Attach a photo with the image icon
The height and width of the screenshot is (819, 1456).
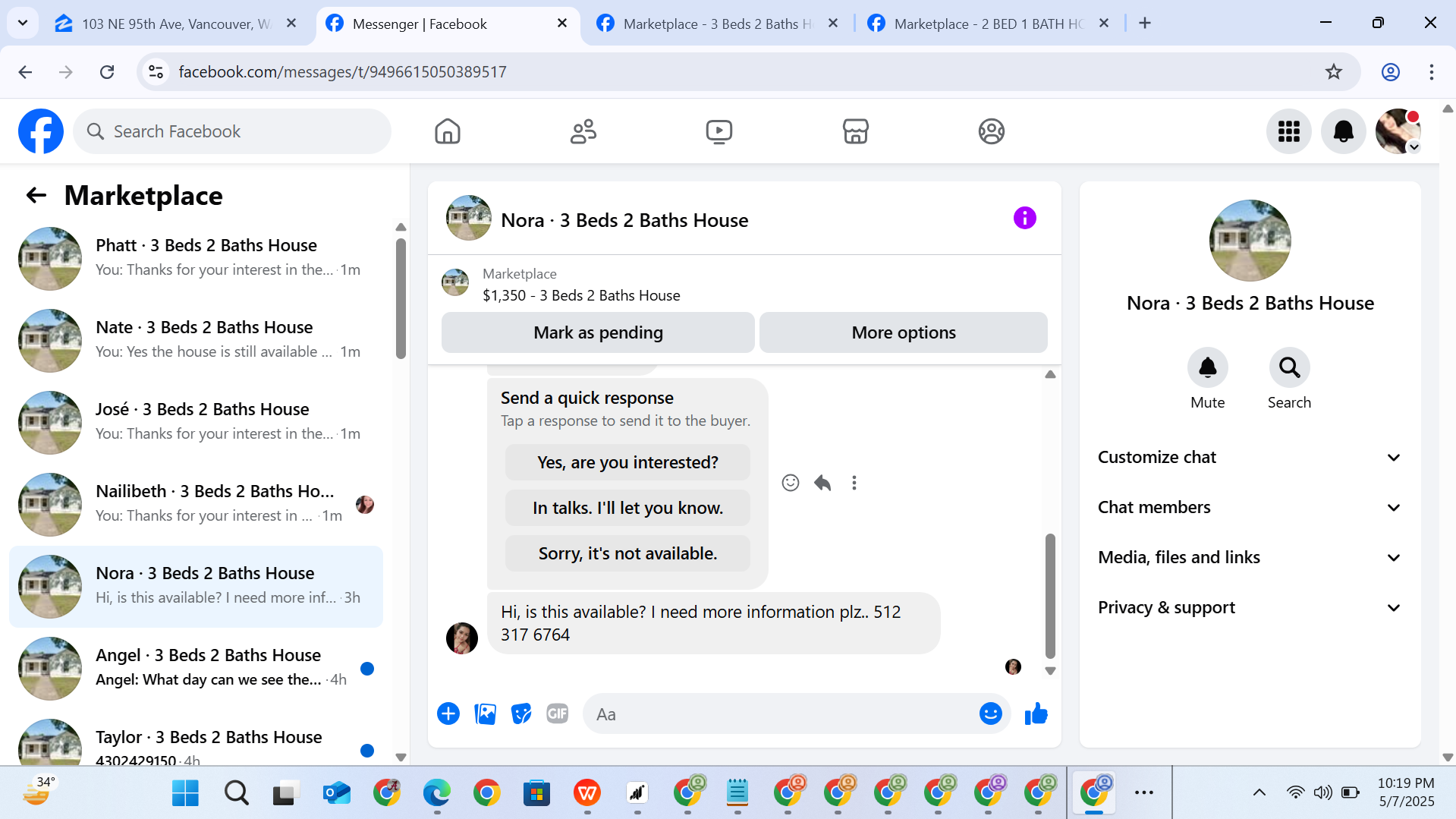click(x=485, y=713)
